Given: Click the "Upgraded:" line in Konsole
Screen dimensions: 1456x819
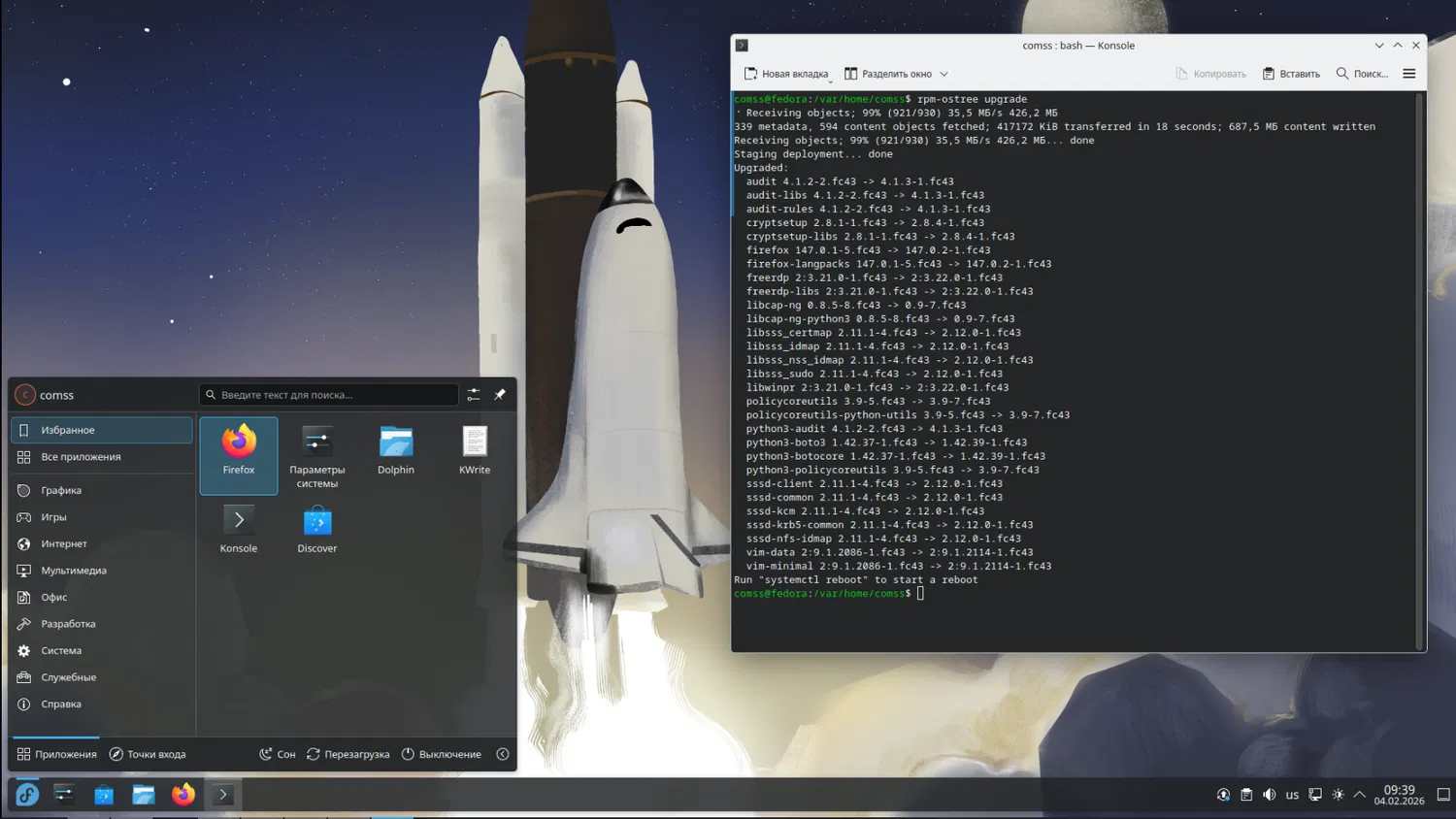Looking at the screenshot, I should coord(761,168).
